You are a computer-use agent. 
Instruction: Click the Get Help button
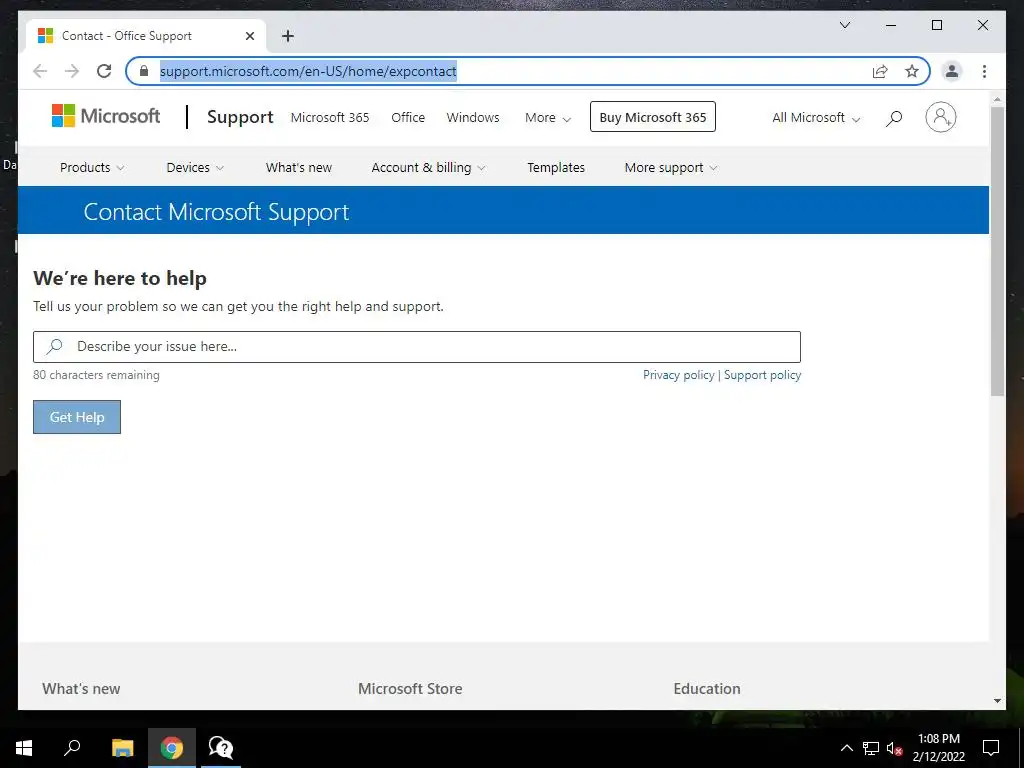[x=77, y=417]
